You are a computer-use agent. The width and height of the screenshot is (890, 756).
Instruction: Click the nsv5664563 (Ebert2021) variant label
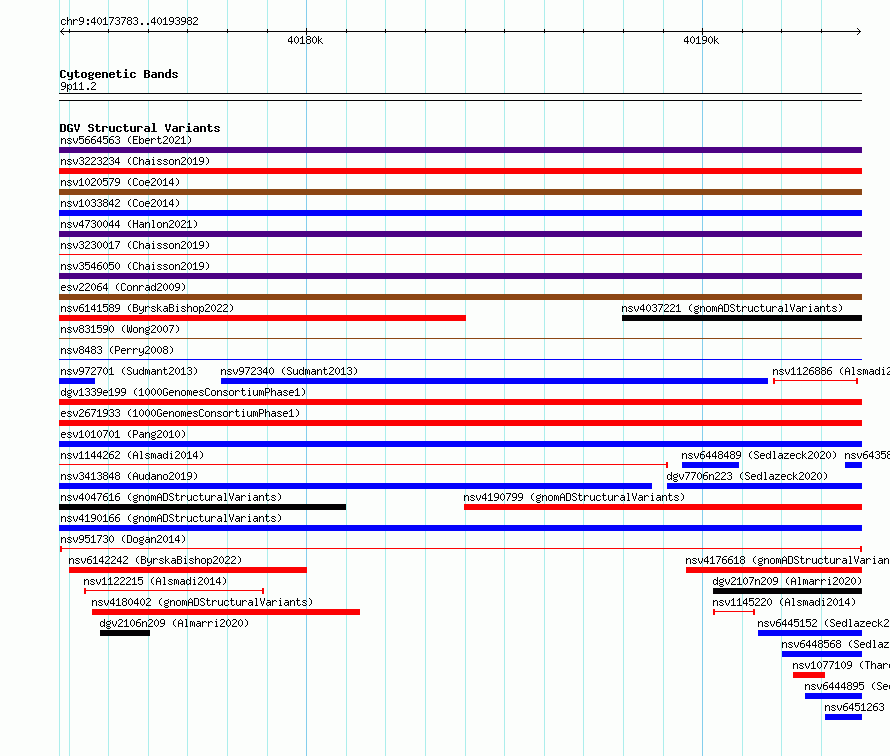tap(126, 140)
